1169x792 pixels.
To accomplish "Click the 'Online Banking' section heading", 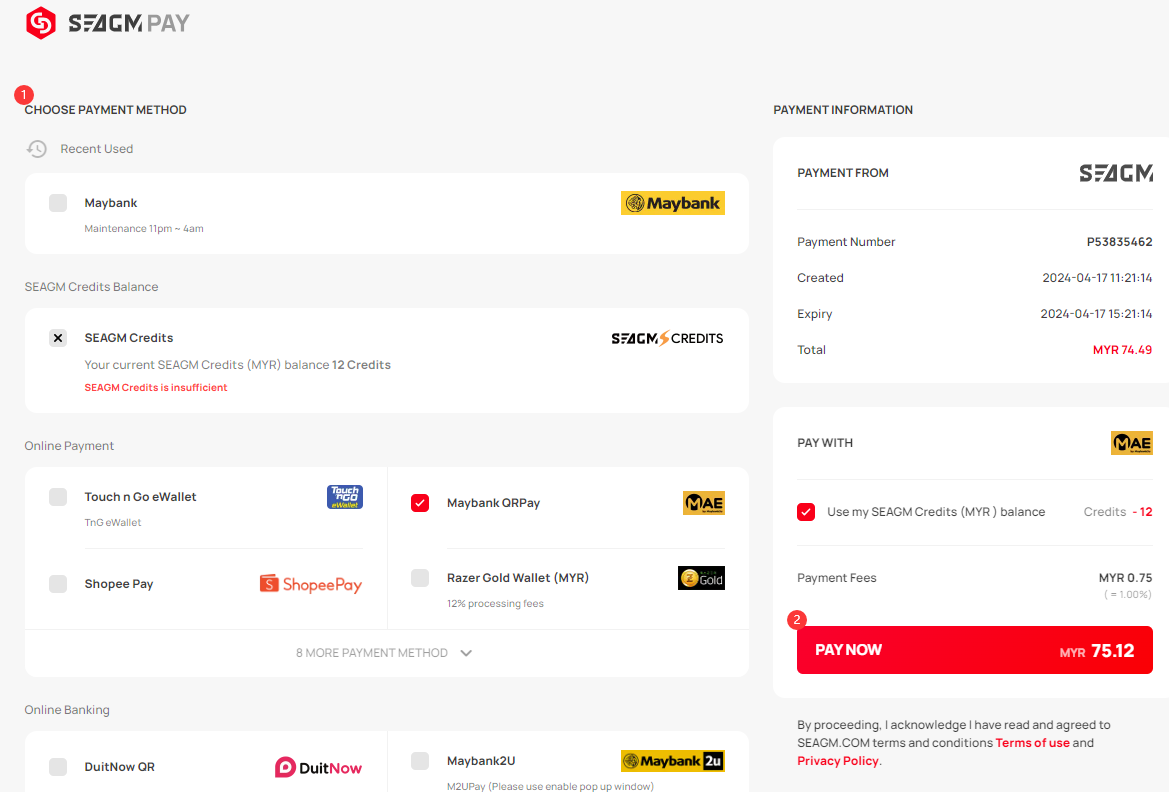I will click(67, 710).
